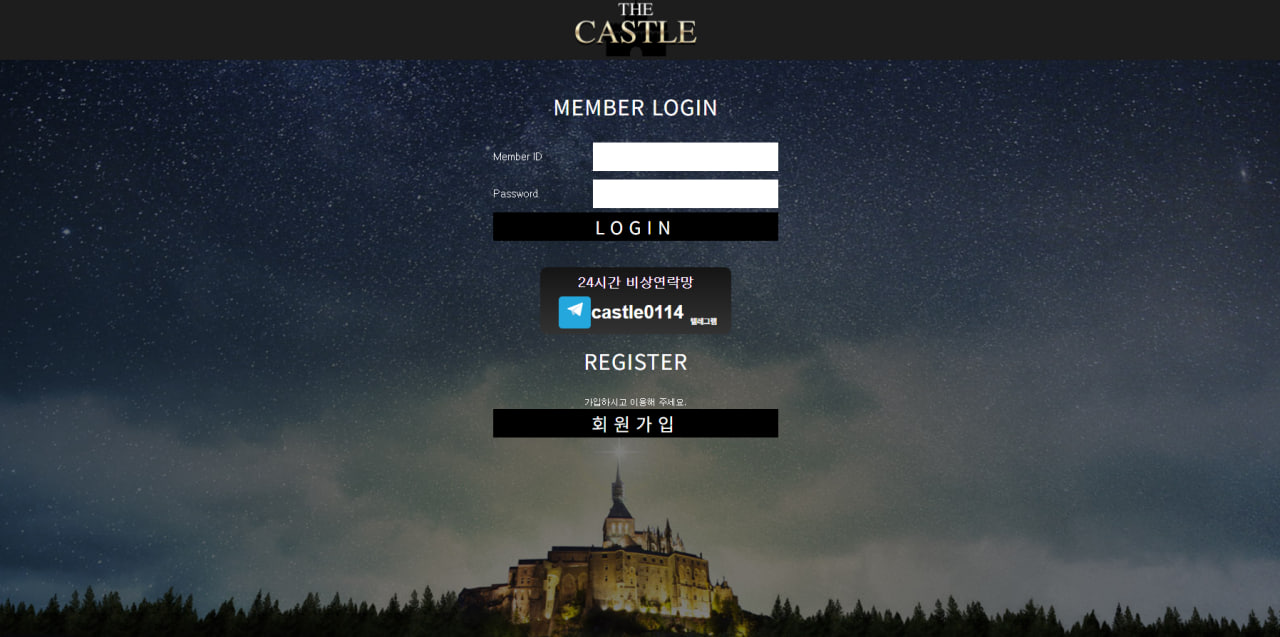This screenshot has height=637, width=1280.
Task: Click into the Password field
Action: click(x=685, y=194)
